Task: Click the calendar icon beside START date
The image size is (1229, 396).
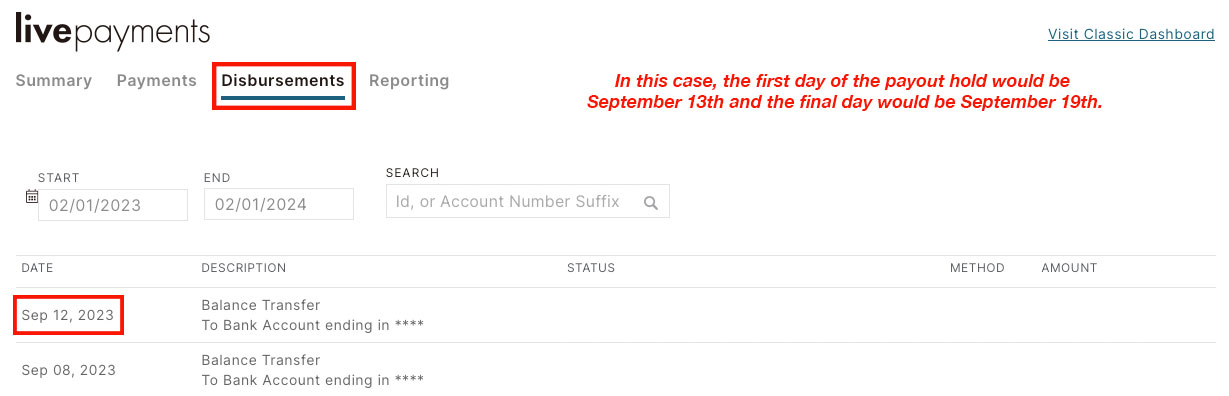Action: (31, 196)
